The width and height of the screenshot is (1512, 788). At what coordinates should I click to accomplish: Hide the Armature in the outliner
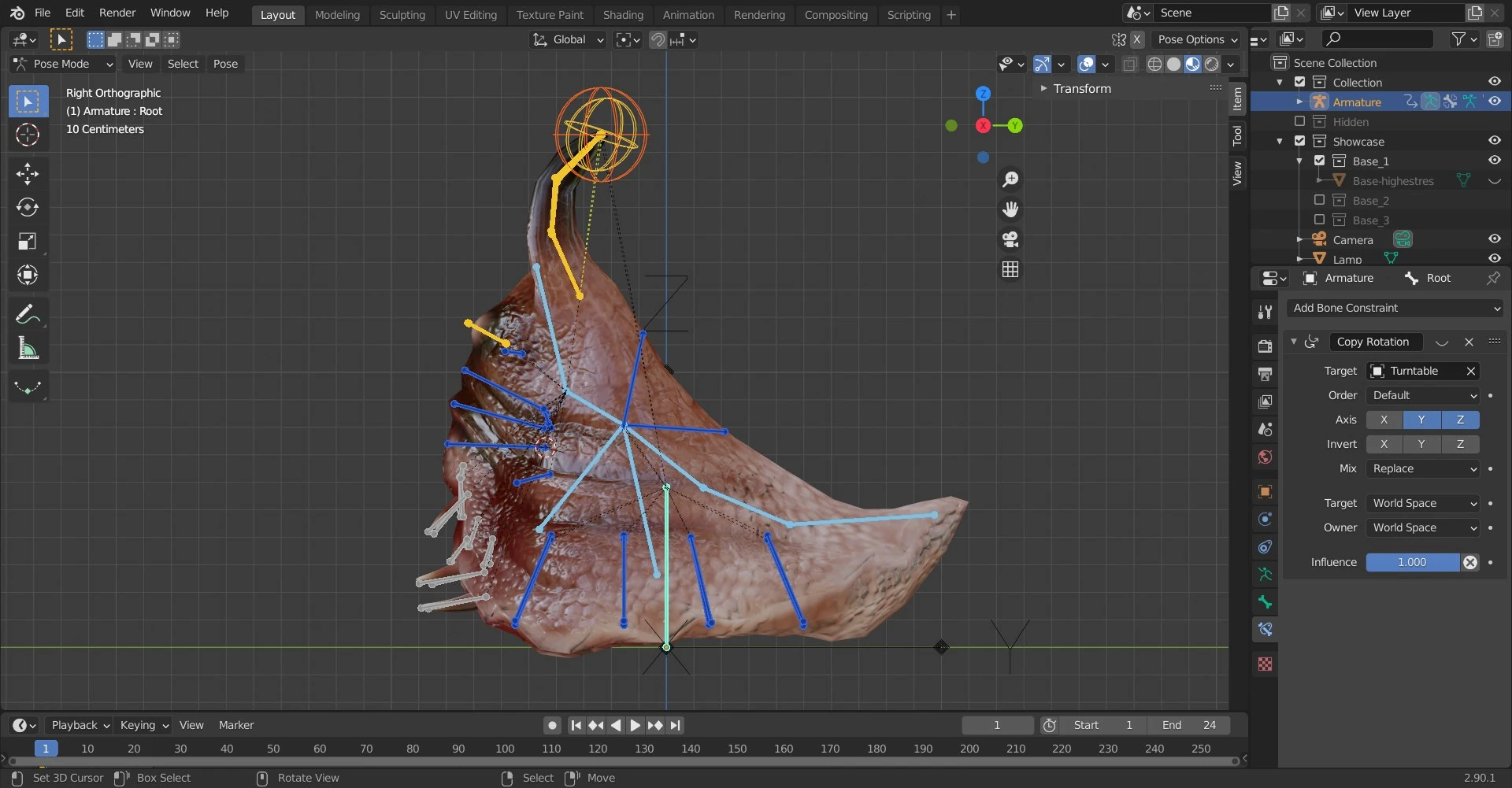(x=1494, y=102)
